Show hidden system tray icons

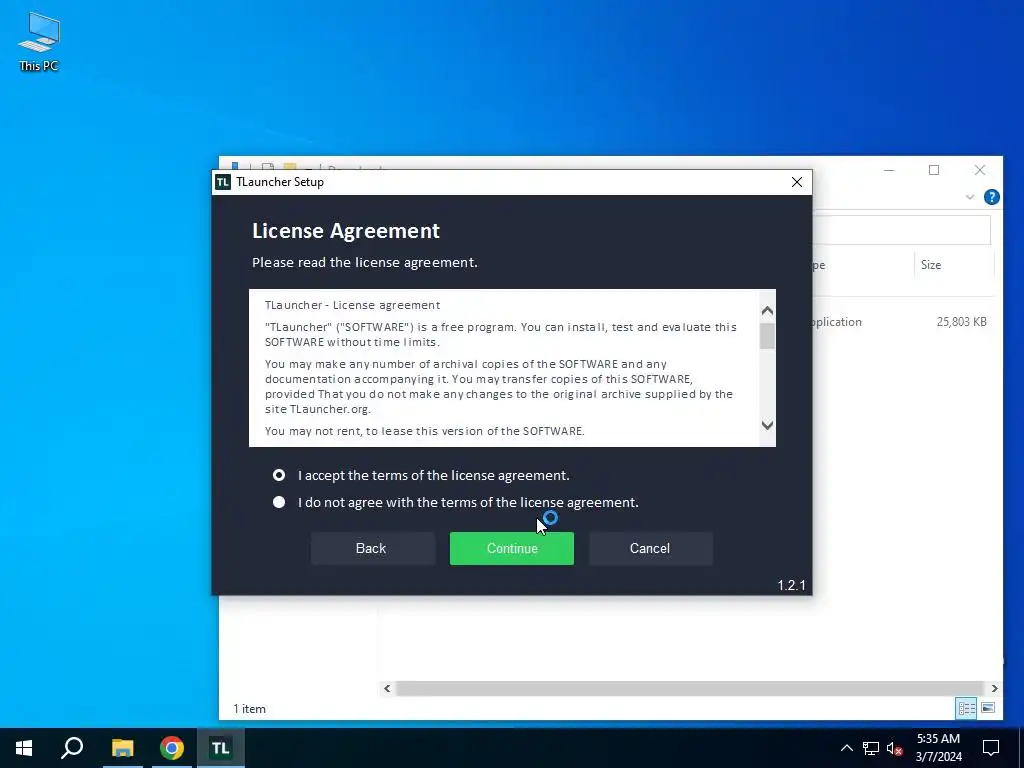pyautogui.click(x=846, y=748)
